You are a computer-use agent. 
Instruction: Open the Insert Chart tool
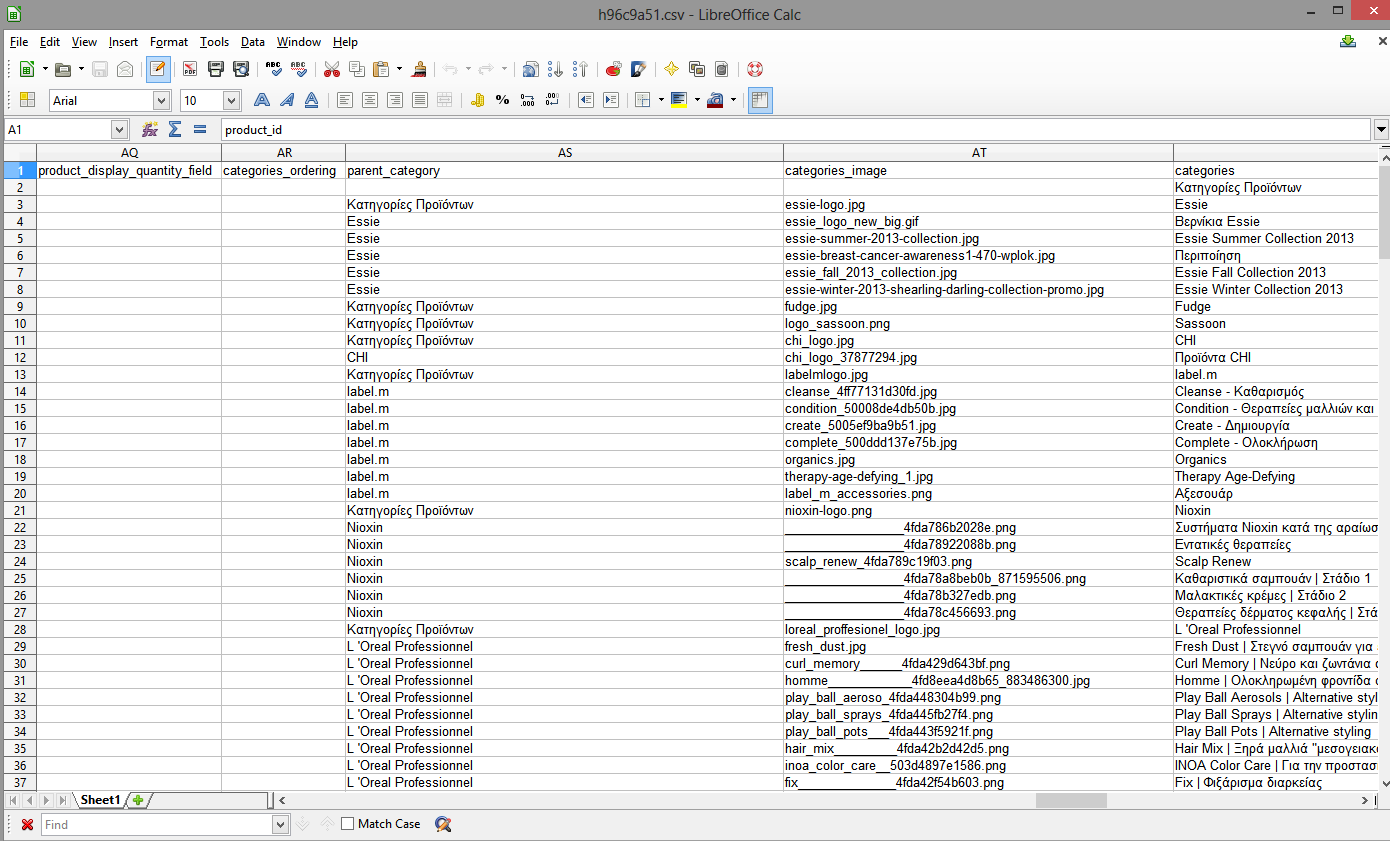point(613,69)
